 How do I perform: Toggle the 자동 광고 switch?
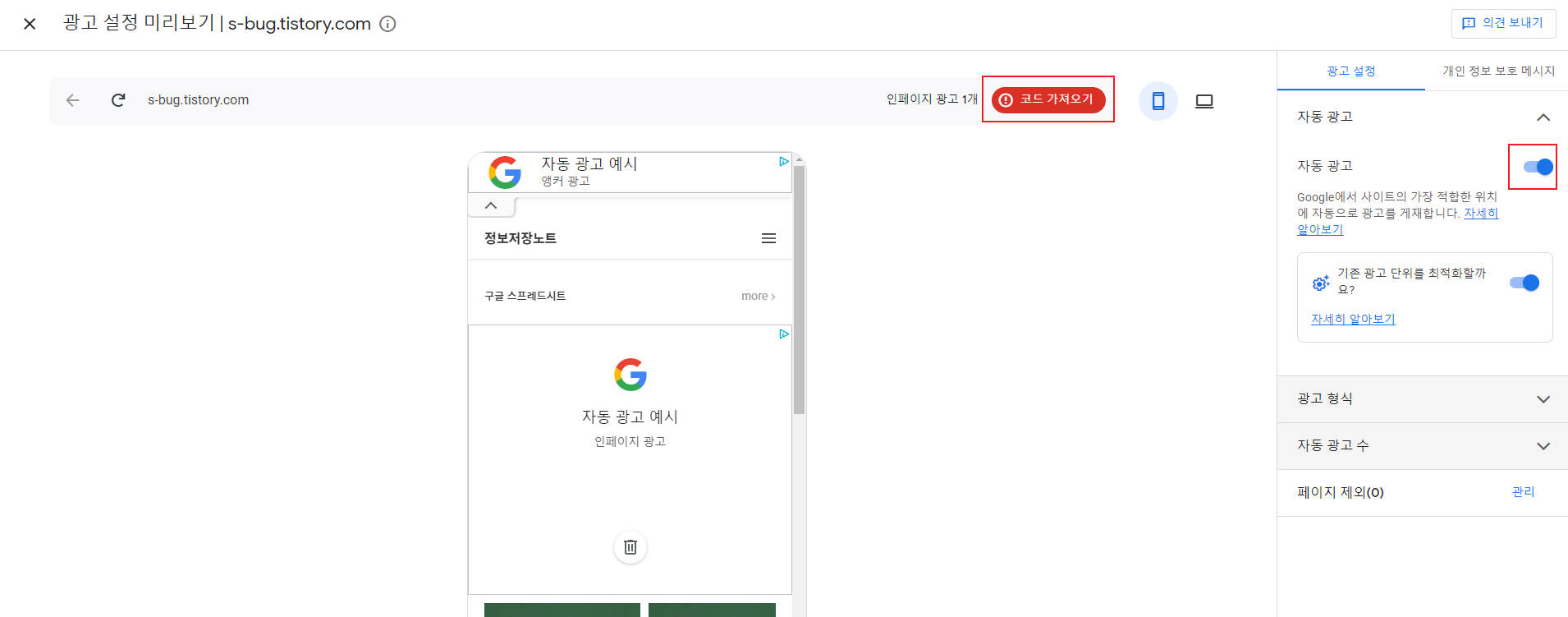click(1538, 167)
